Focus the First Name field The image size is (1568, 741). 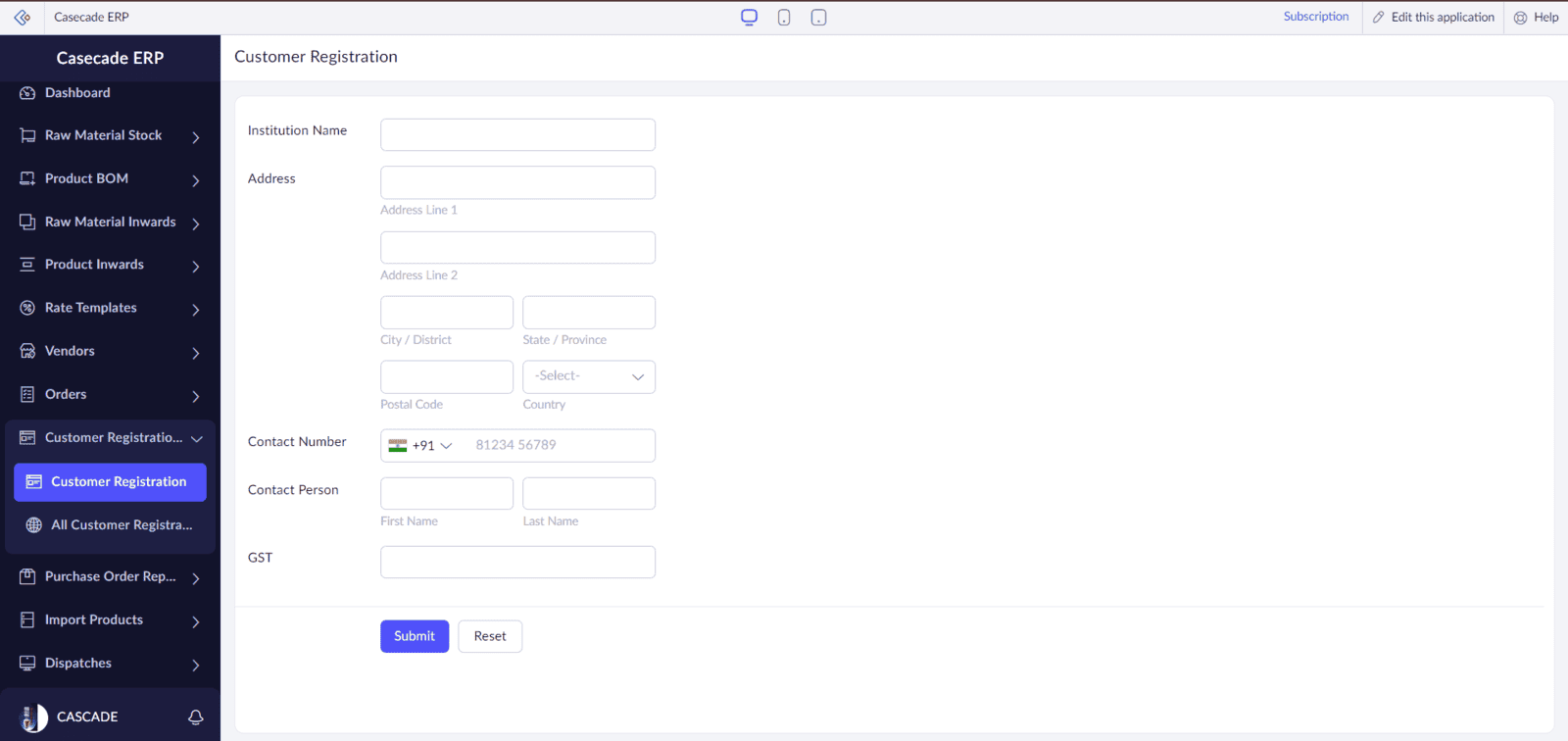(447, 493)
